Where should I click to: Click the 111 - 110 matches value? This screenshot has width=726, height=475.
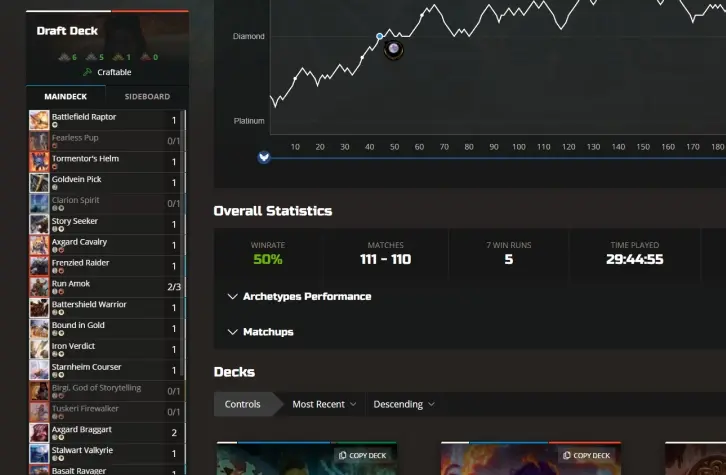click(x=385, y=259)
